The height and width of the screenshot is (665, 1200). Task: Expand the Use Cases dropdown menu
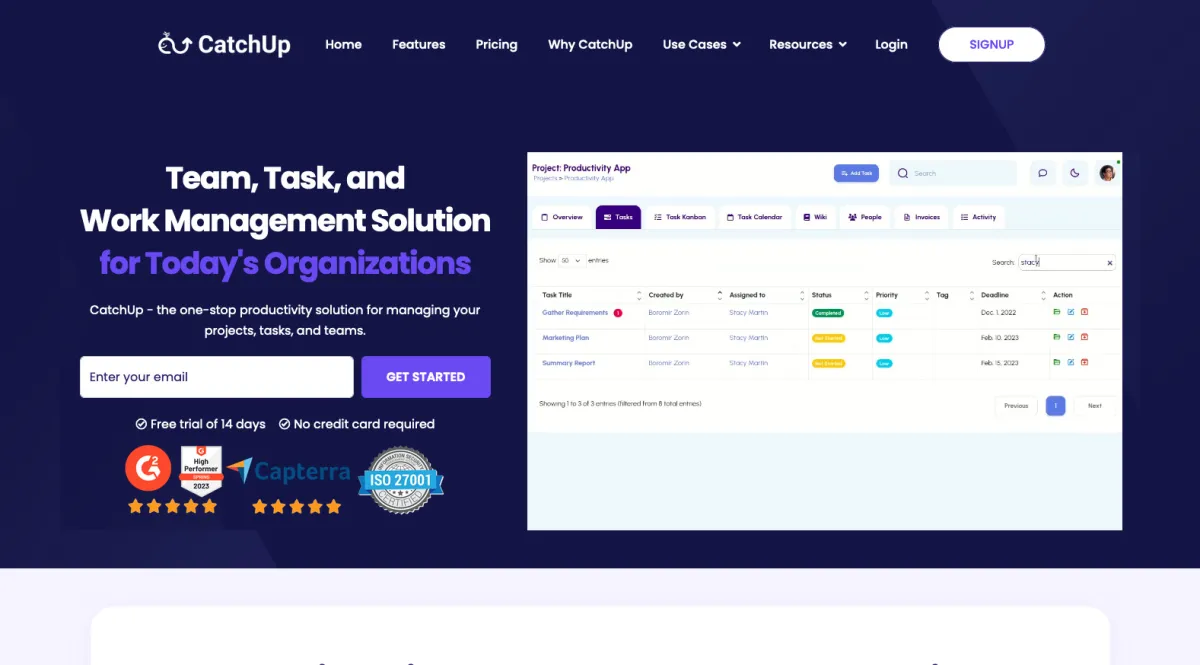(702, 44)
